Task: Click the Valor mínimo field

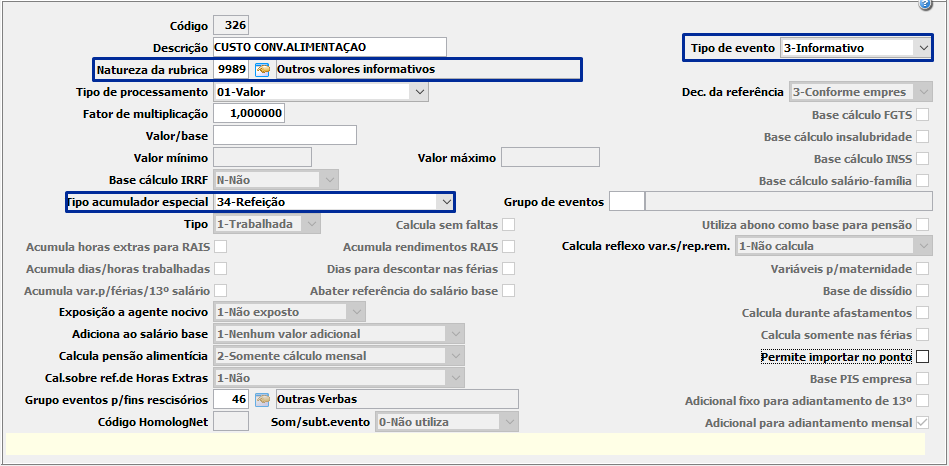Action: (x=263, y=157)
